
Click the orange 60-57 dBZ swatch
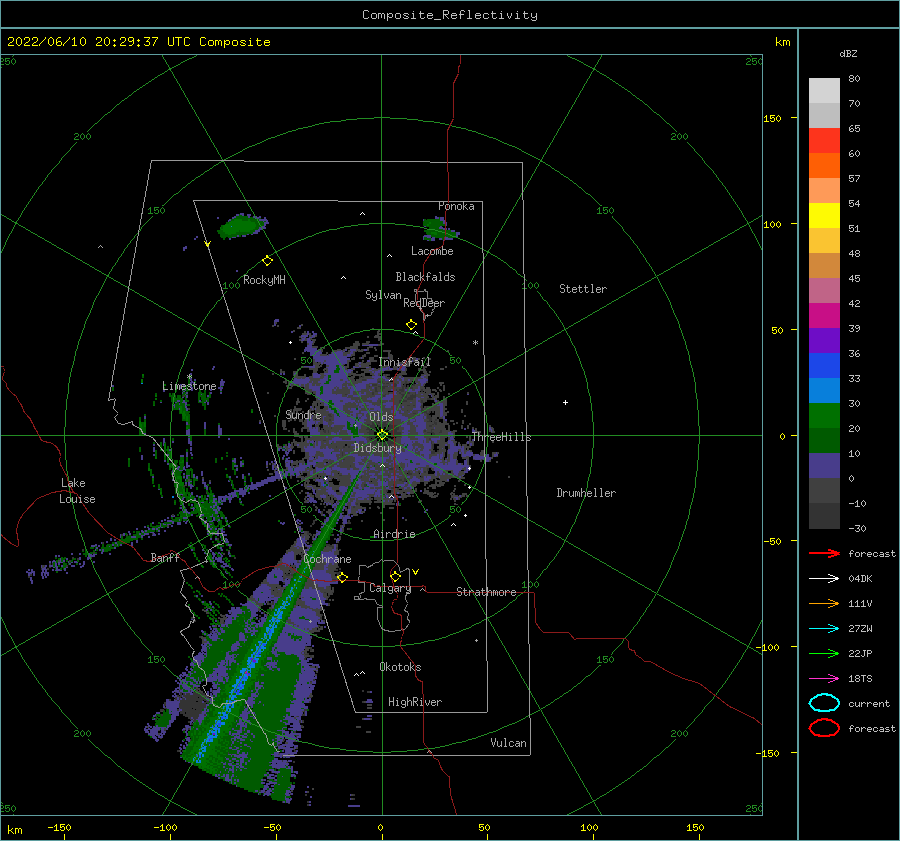(824, 165)
